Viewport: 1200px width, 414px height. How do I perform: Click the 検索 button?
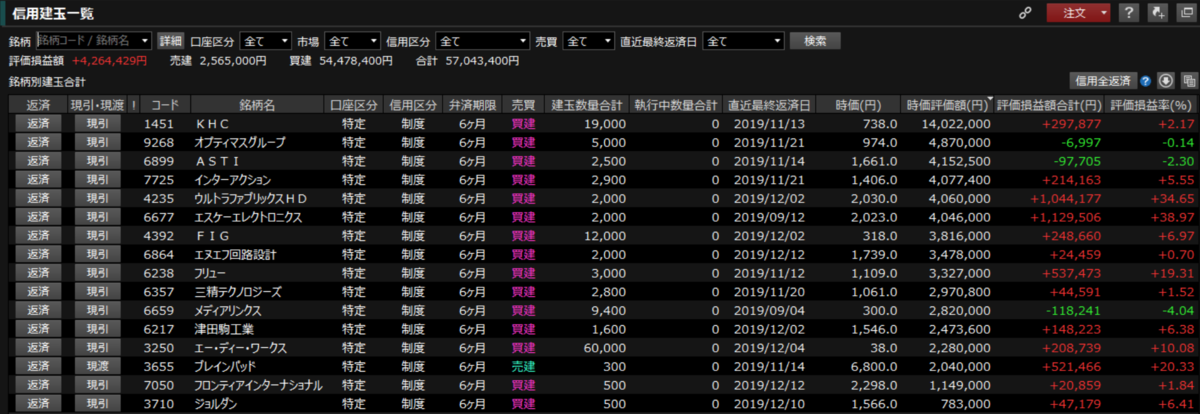815,41
